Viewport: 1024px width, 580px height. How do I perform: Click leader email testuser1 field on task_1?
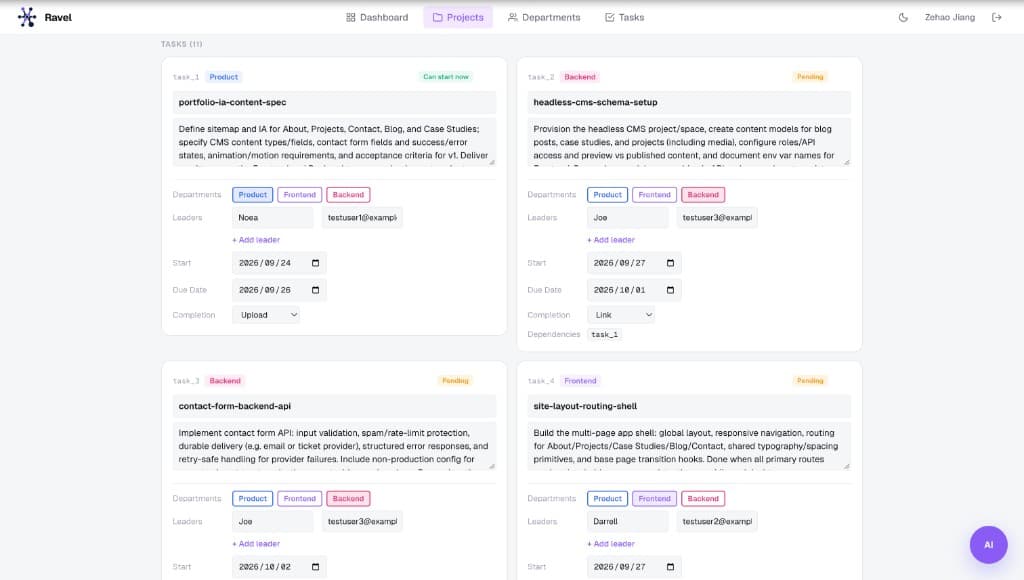tap(362, 218)
